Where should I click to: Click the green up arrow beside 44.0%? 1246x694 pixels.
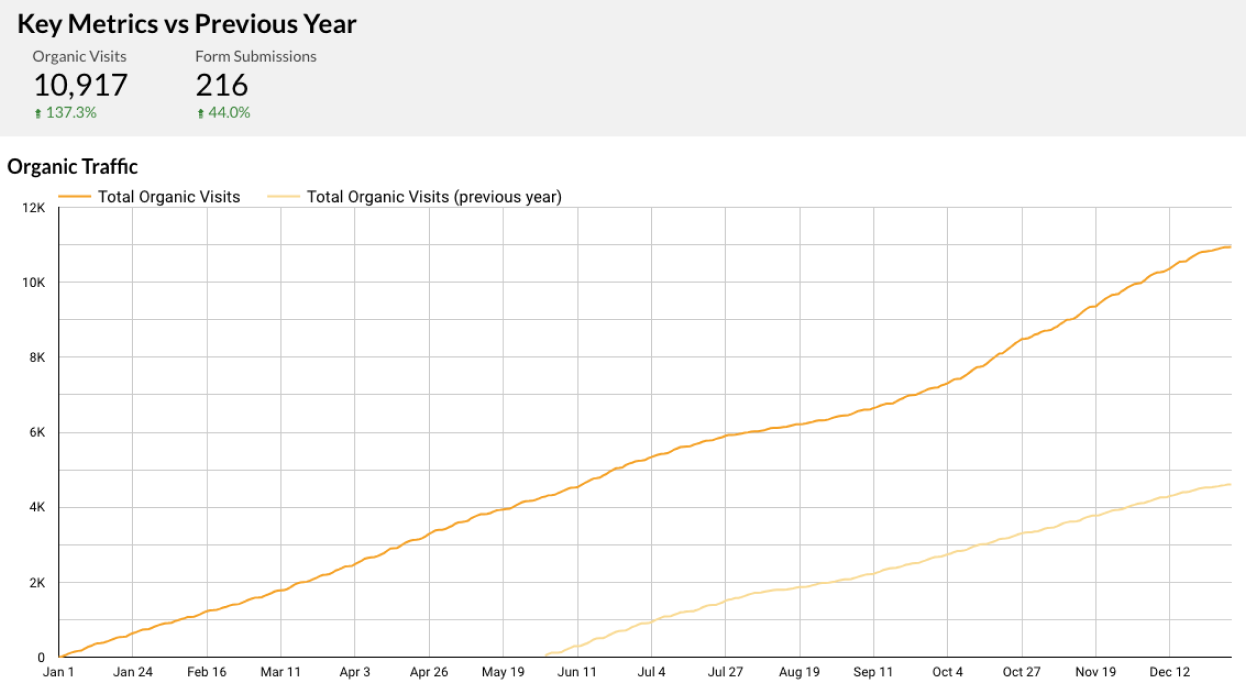(x=200, y=114)
